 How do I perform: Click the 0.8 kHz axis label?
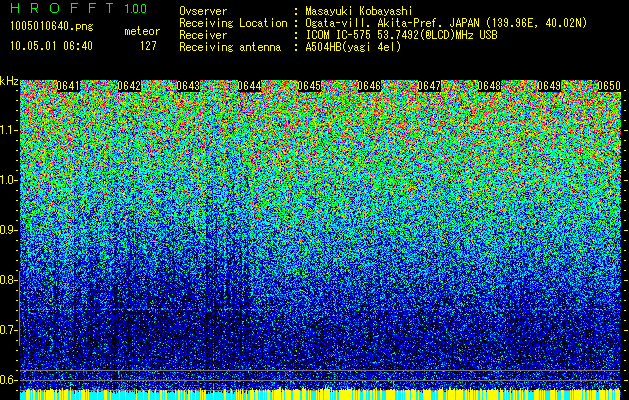click(x=9, y=280)
